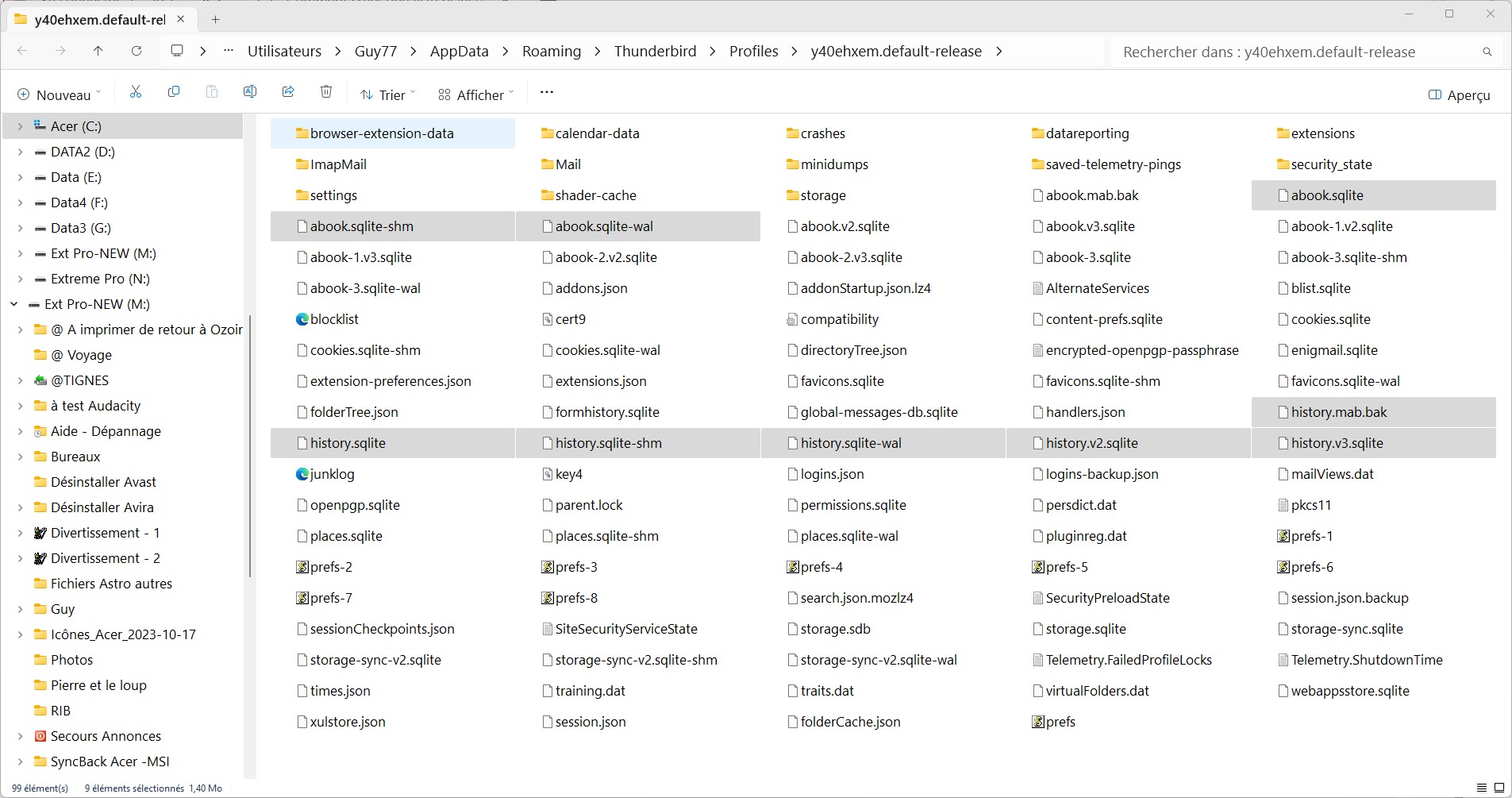The height and width of the screenshot is (798, 1512).
Task: Select the junklog file icon
Action: click(x=302, y=474)
